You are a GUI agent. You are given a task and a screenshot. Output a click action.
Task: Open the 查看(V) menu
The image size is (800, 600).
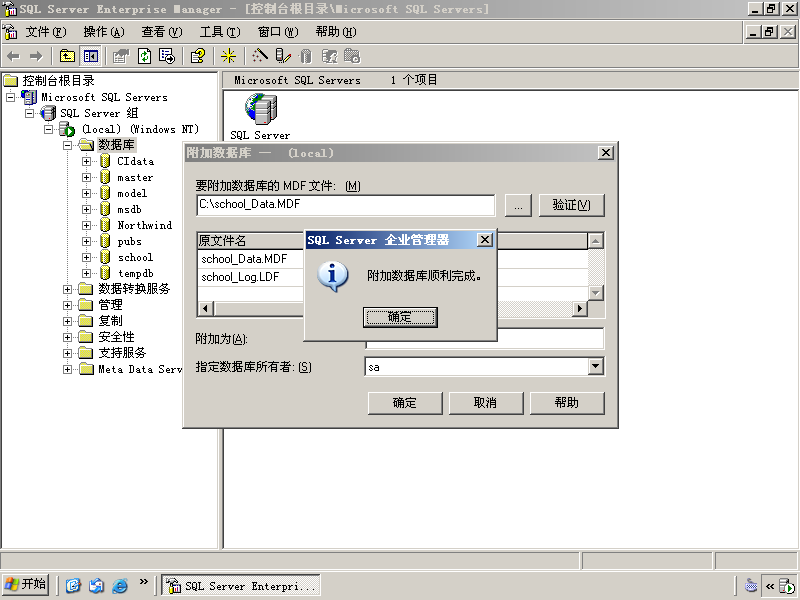(162, 32)
